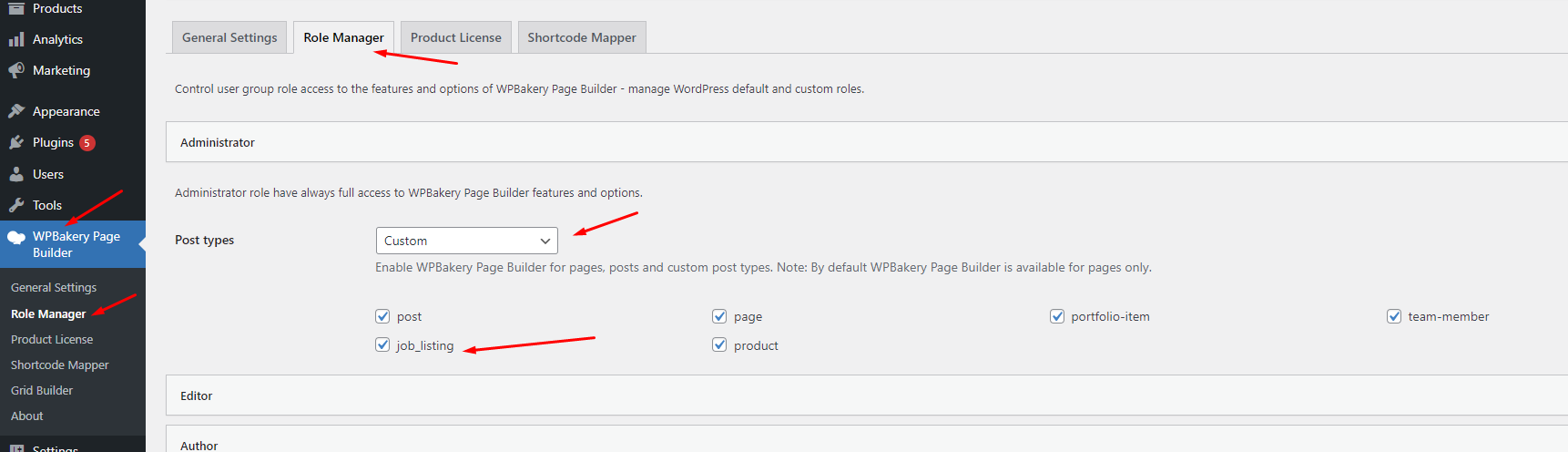Expand the Author role section
The width and height of the screenshot is (1568, 452).
[867, 439]
